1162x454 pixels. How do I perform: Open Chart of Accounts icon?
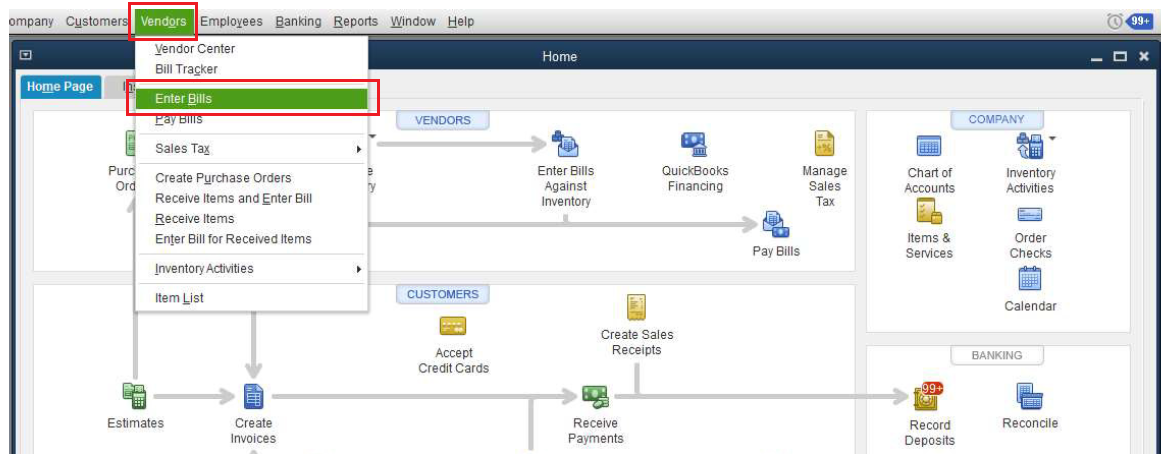pos(929,147)
